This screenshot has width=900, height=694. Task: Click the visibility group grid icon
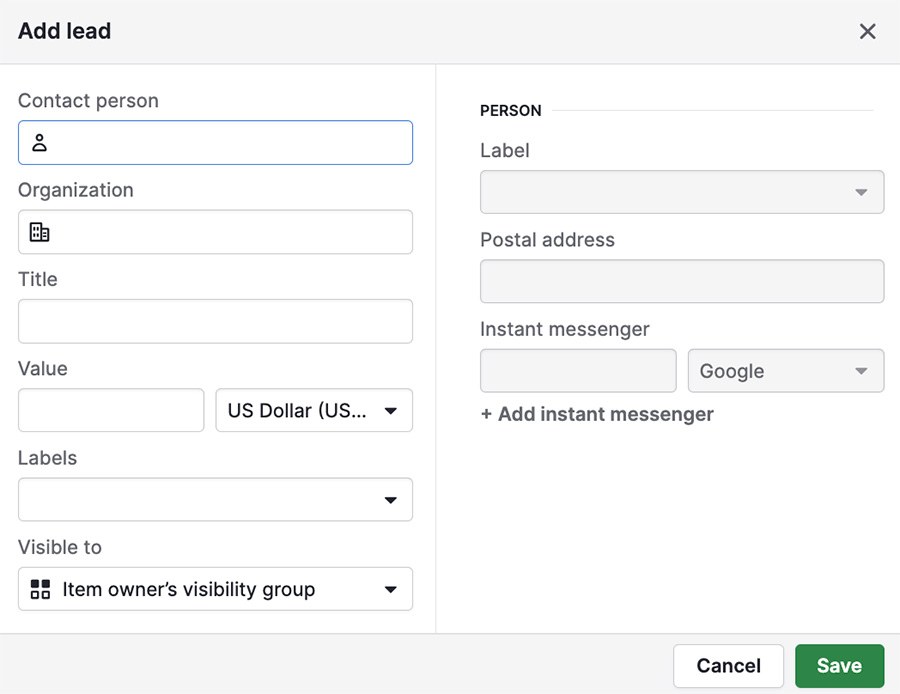(x=40, y=589)
